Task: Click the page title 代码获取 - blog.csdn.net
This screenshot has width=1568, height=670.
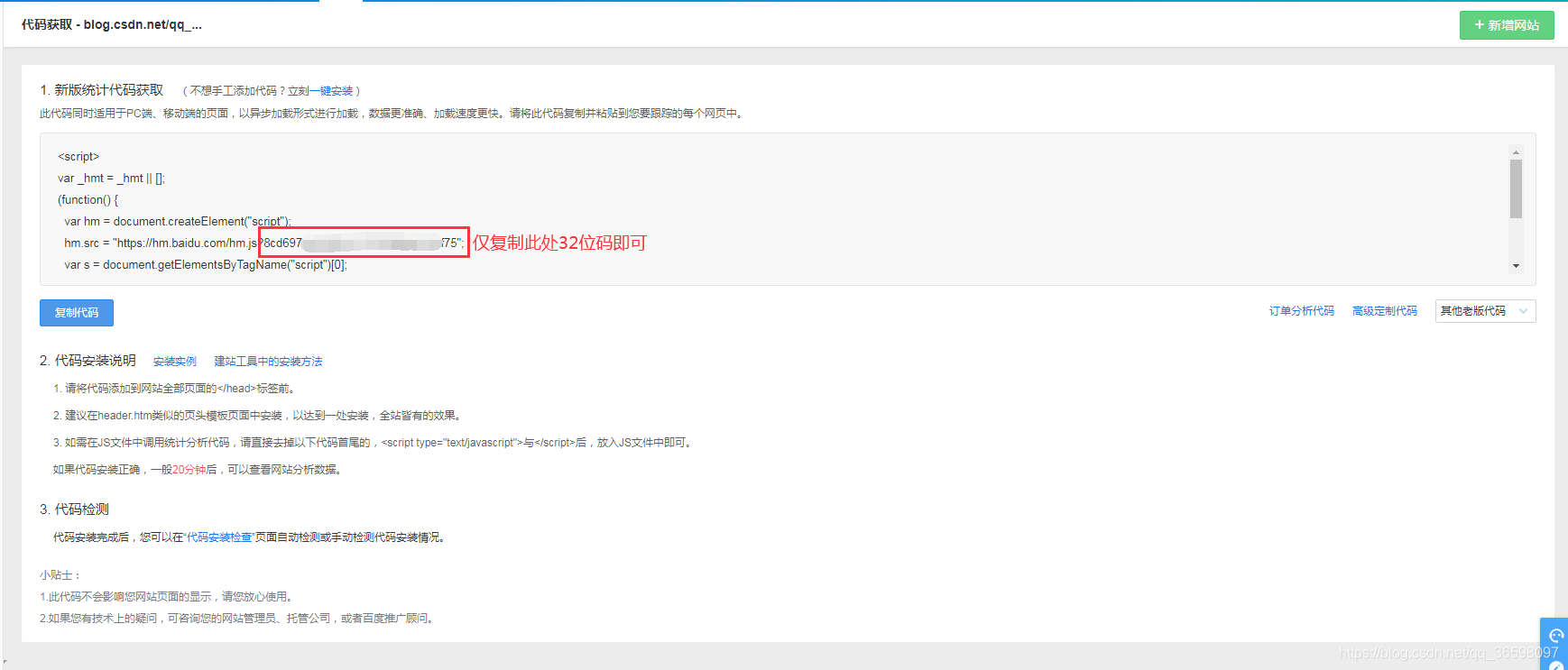Action: click(112, 24)
